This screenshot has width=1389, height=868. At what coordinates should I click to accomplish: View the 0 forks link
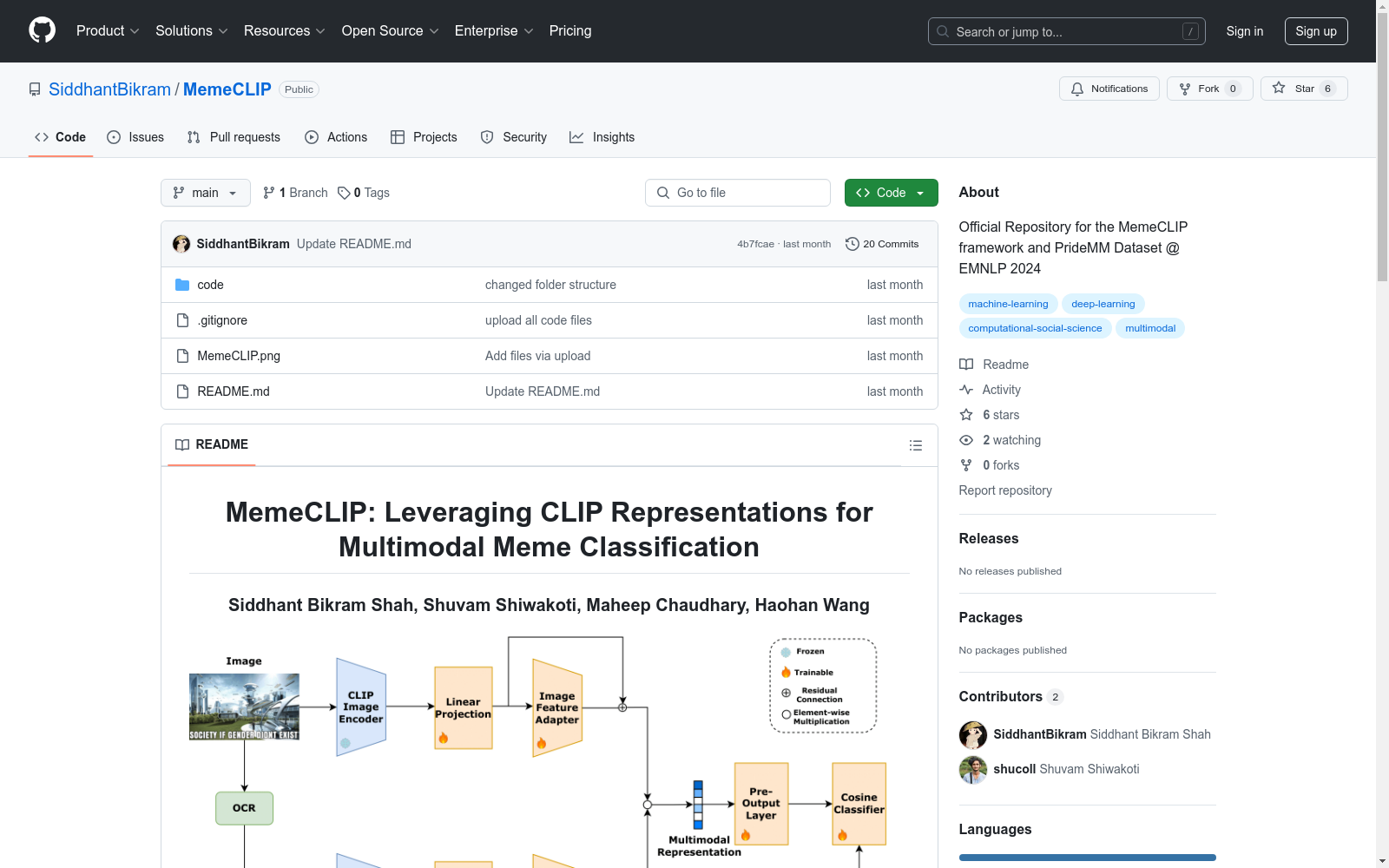(990, 465)
